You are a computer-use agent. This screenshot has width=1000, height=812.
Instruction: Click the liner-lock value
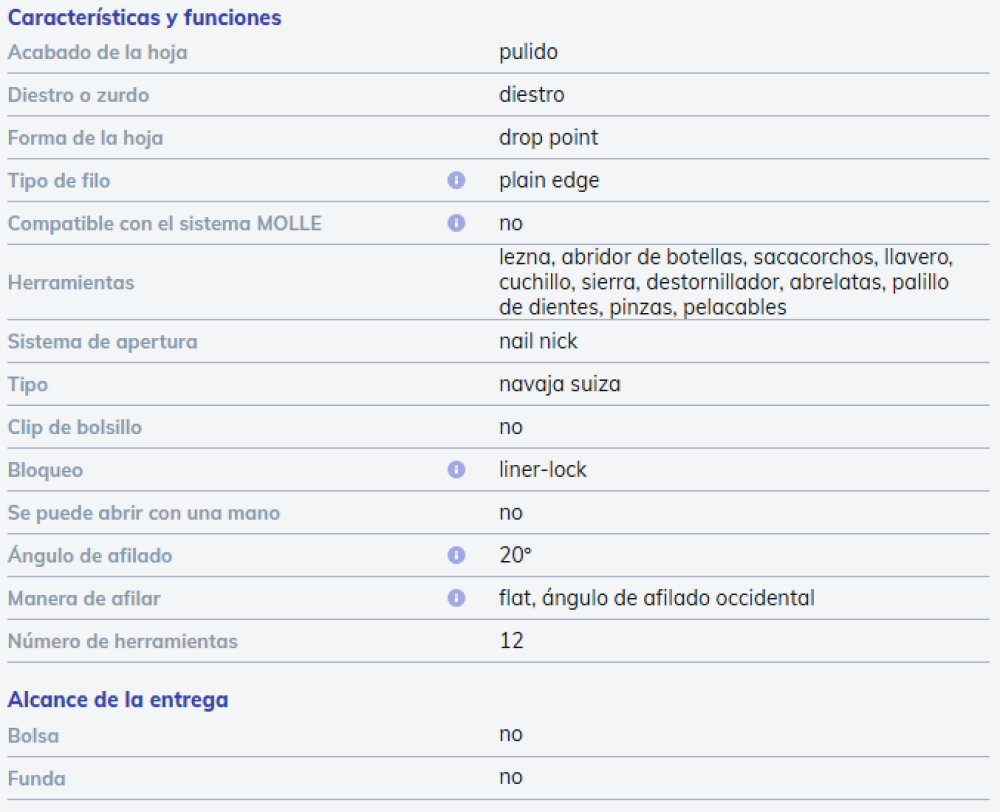pos(542,469)
